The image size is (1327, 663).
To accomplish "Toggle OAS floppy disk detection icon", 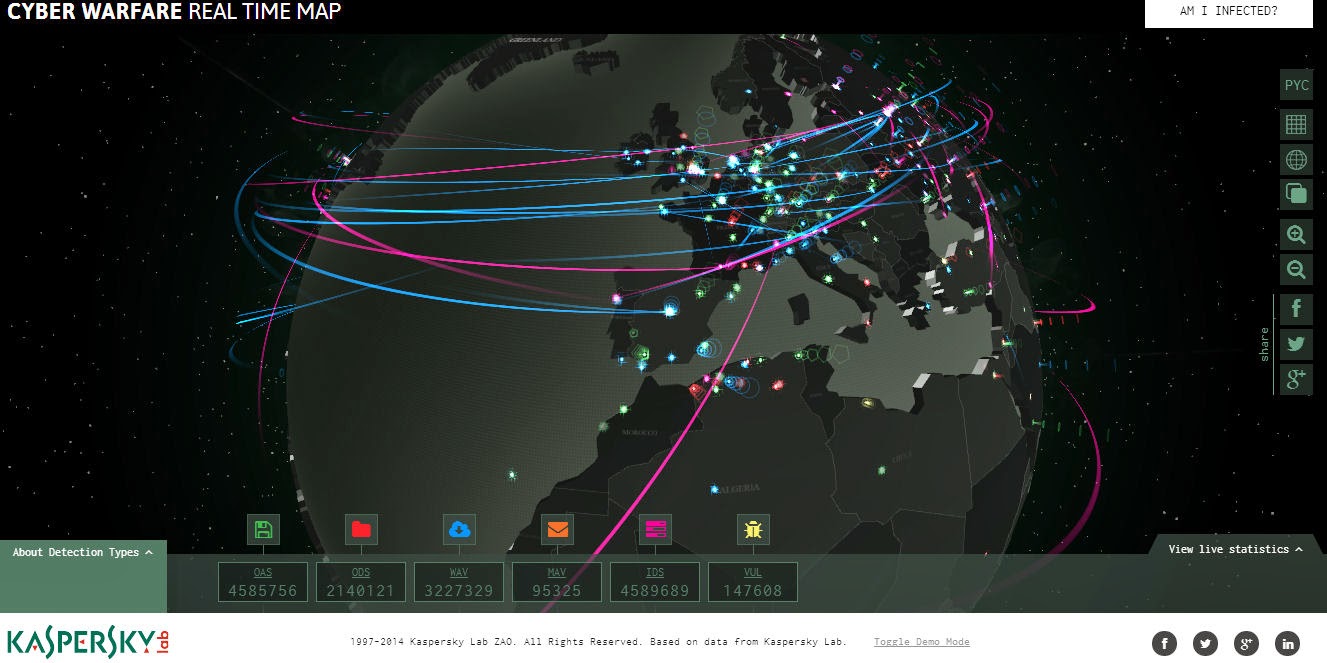I will click(263, 530).
